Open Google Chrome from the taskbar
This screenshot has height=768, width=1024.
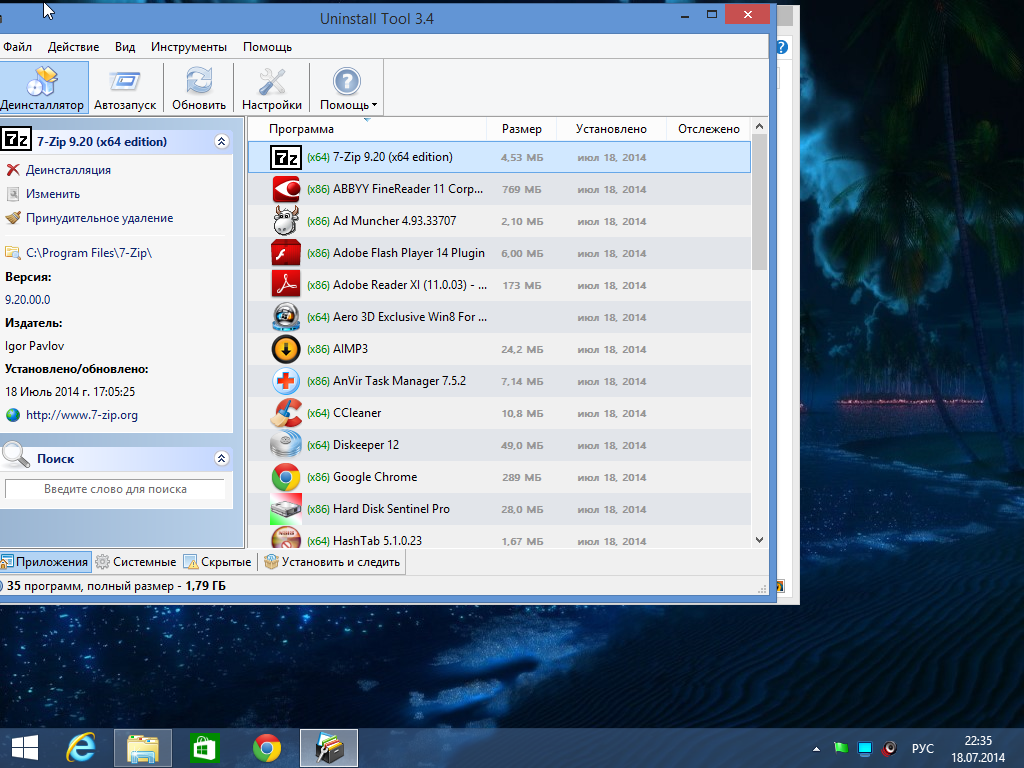click(x=266, y=748)
